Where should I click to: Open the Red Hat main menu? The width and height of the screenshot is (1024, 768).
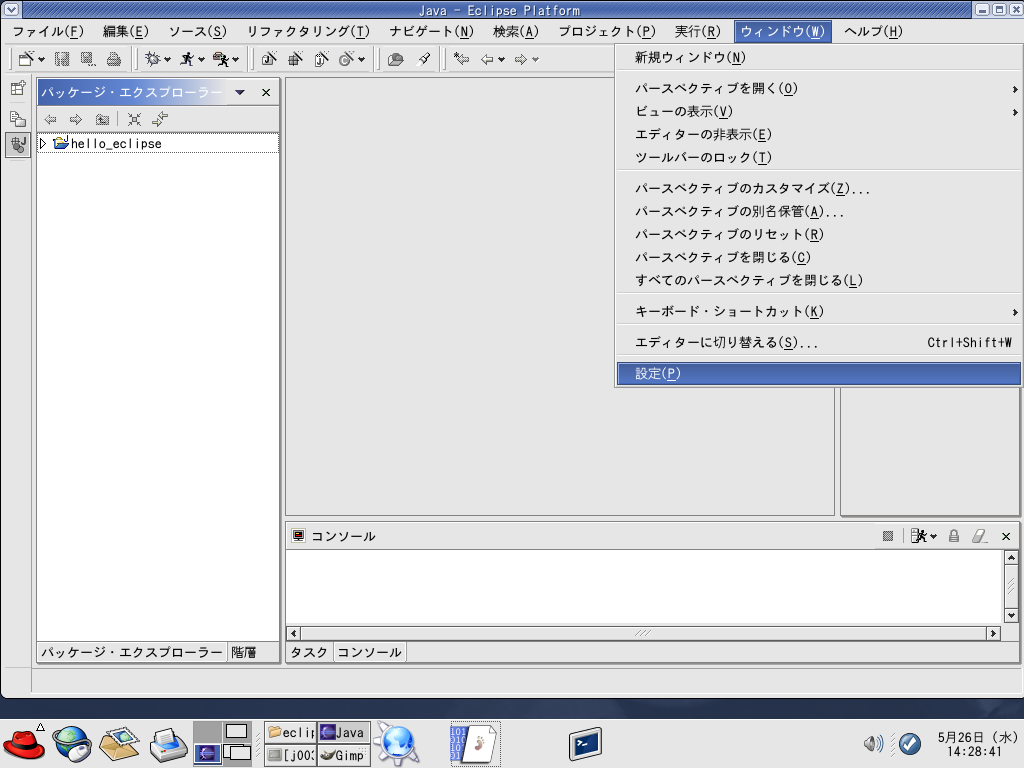coord(24,743)
